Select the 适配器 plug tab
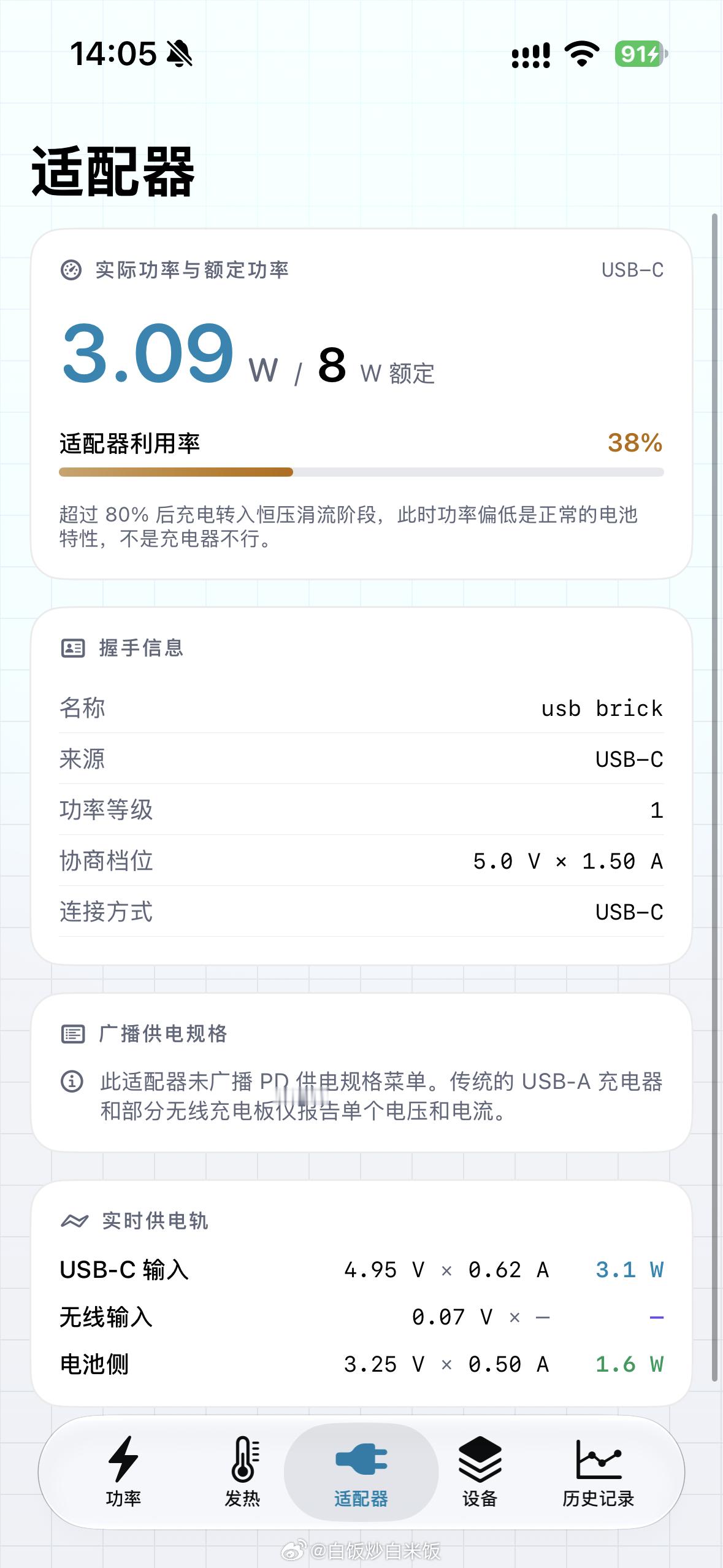The width and height of the screenshot is (723, 1568). click(361, 1471)
